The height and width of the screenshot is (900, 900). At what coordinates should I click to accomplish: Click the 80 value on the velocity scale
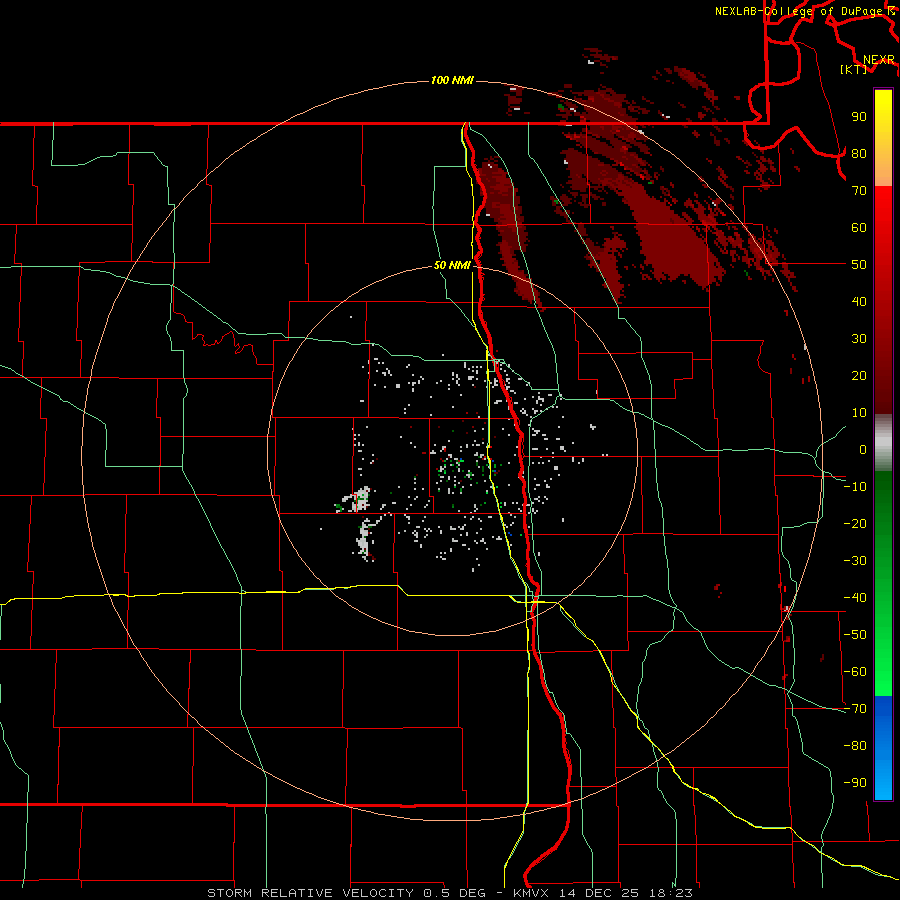tap(859, 153)
